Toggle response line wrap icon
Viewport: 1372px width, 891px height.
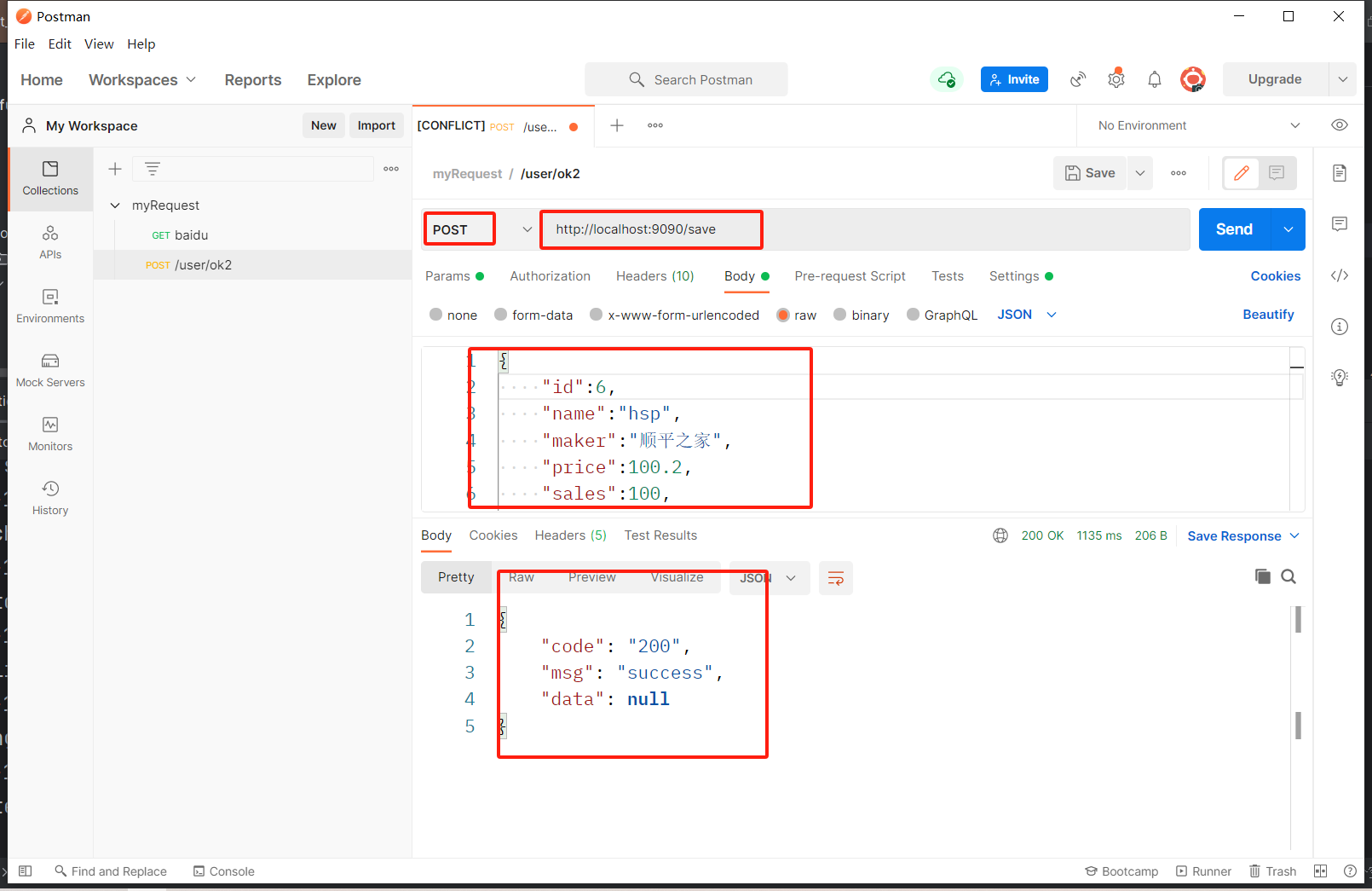point(836,578)
